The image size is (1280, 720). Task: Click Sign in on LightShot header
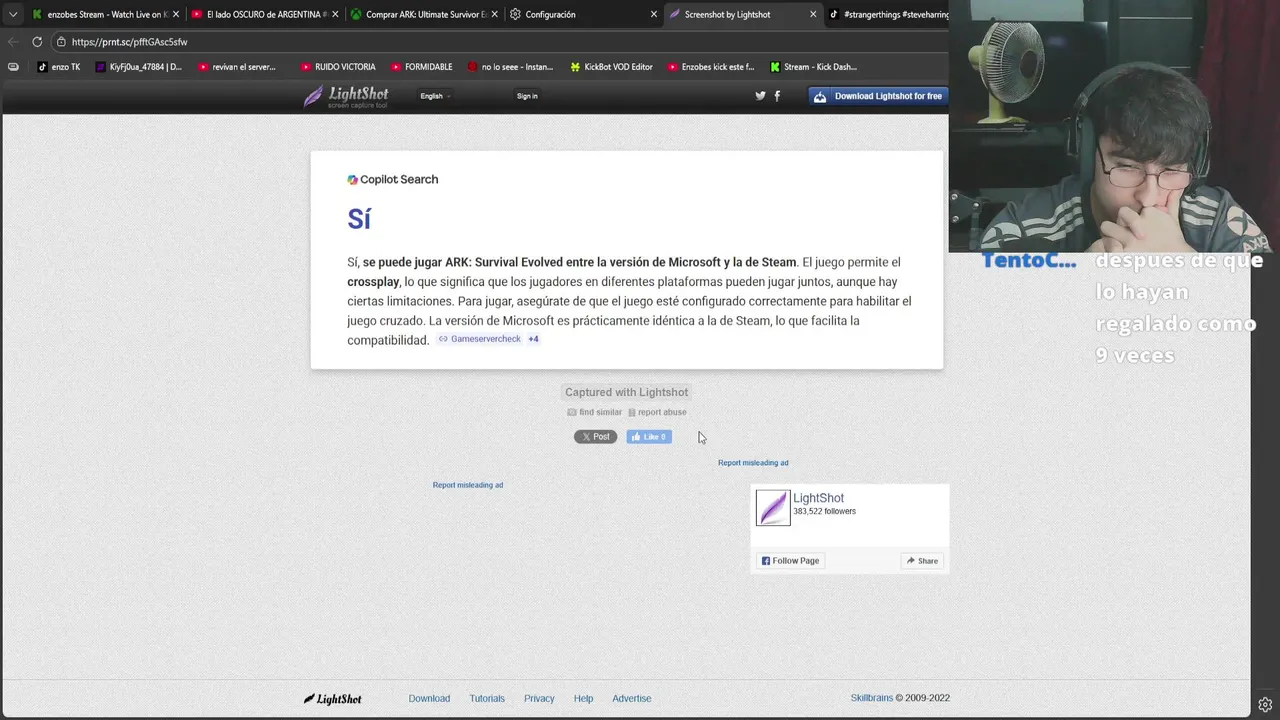click(x=527, y=96)
